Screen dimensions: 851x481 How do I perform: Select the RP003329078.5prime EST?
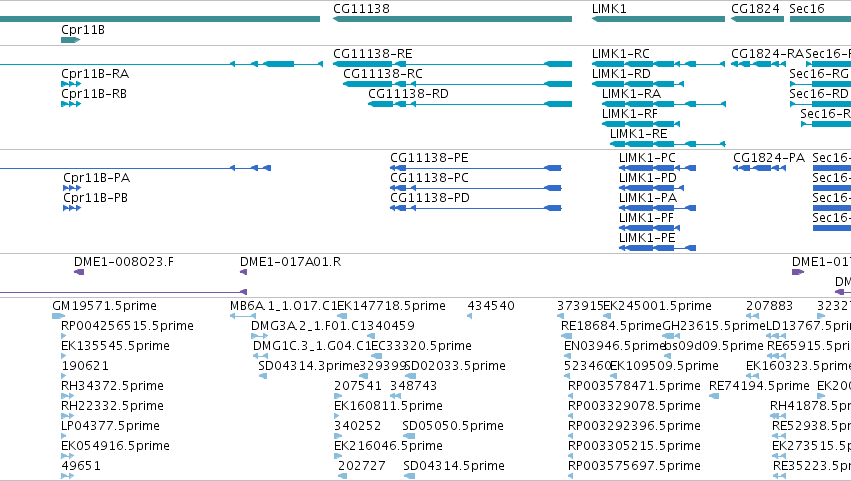(570, 416)
